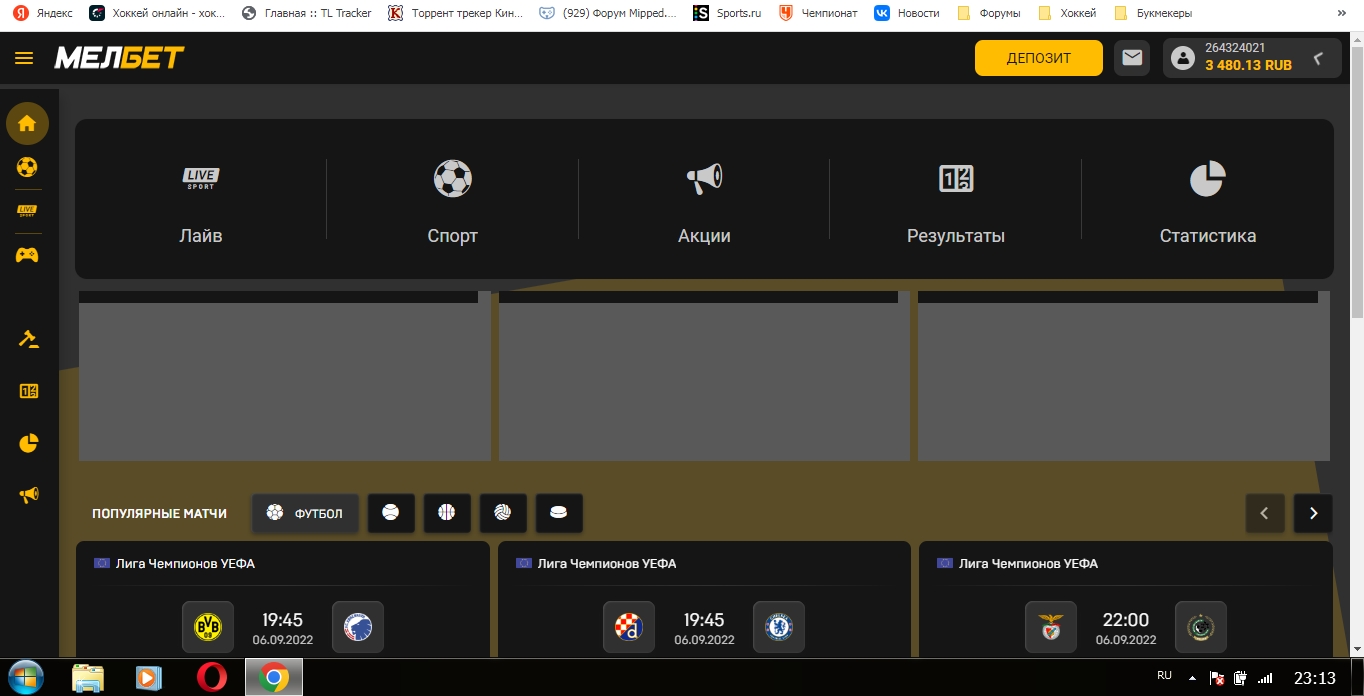The width and height of the screenshot is (1364, 696).
Task: Click the ДЕПОЗИТ button
Action: pos(1039,58)
